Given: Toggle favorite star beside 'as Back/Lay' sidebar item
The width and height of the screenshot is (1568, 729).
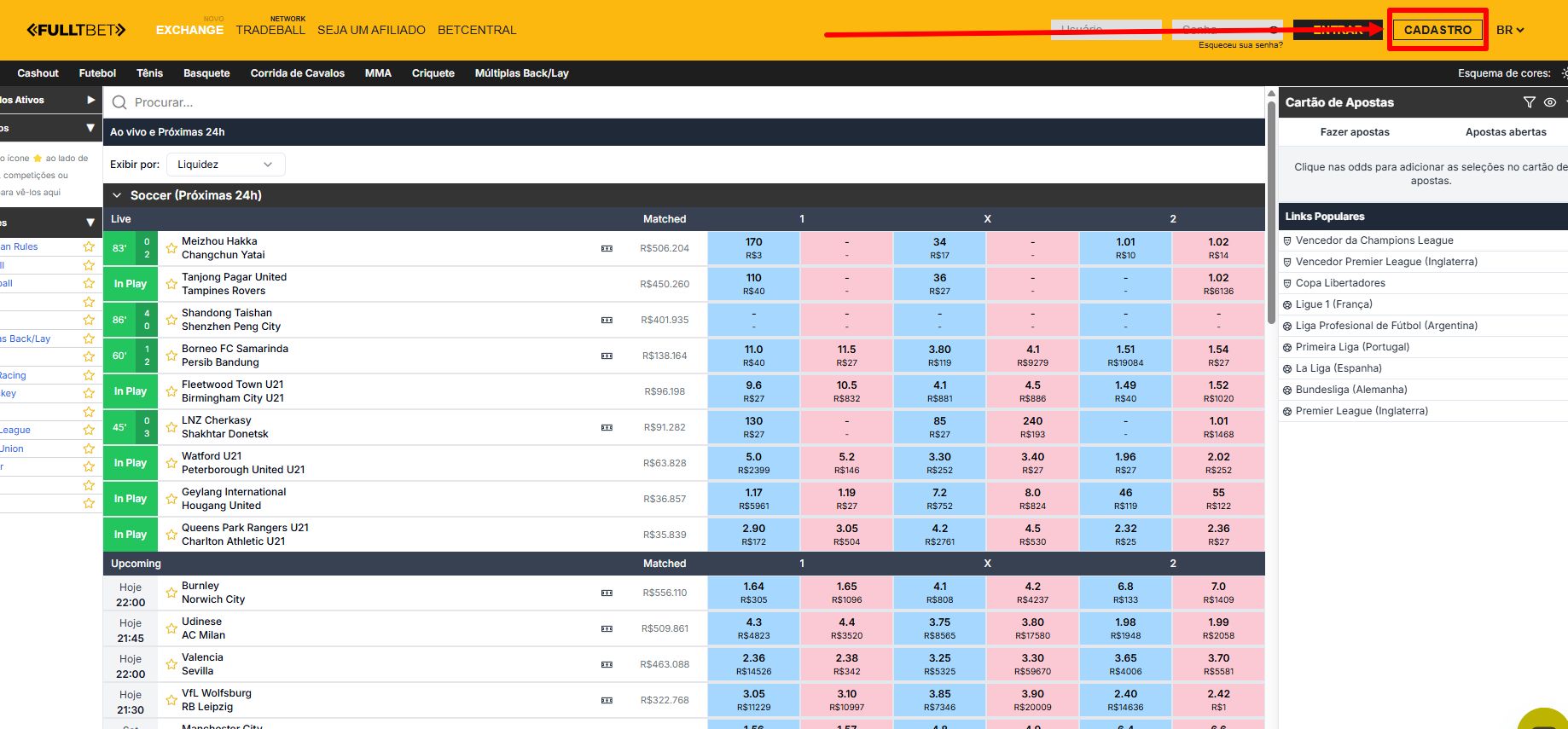Looking at the screenshot, I should [89, 338].
